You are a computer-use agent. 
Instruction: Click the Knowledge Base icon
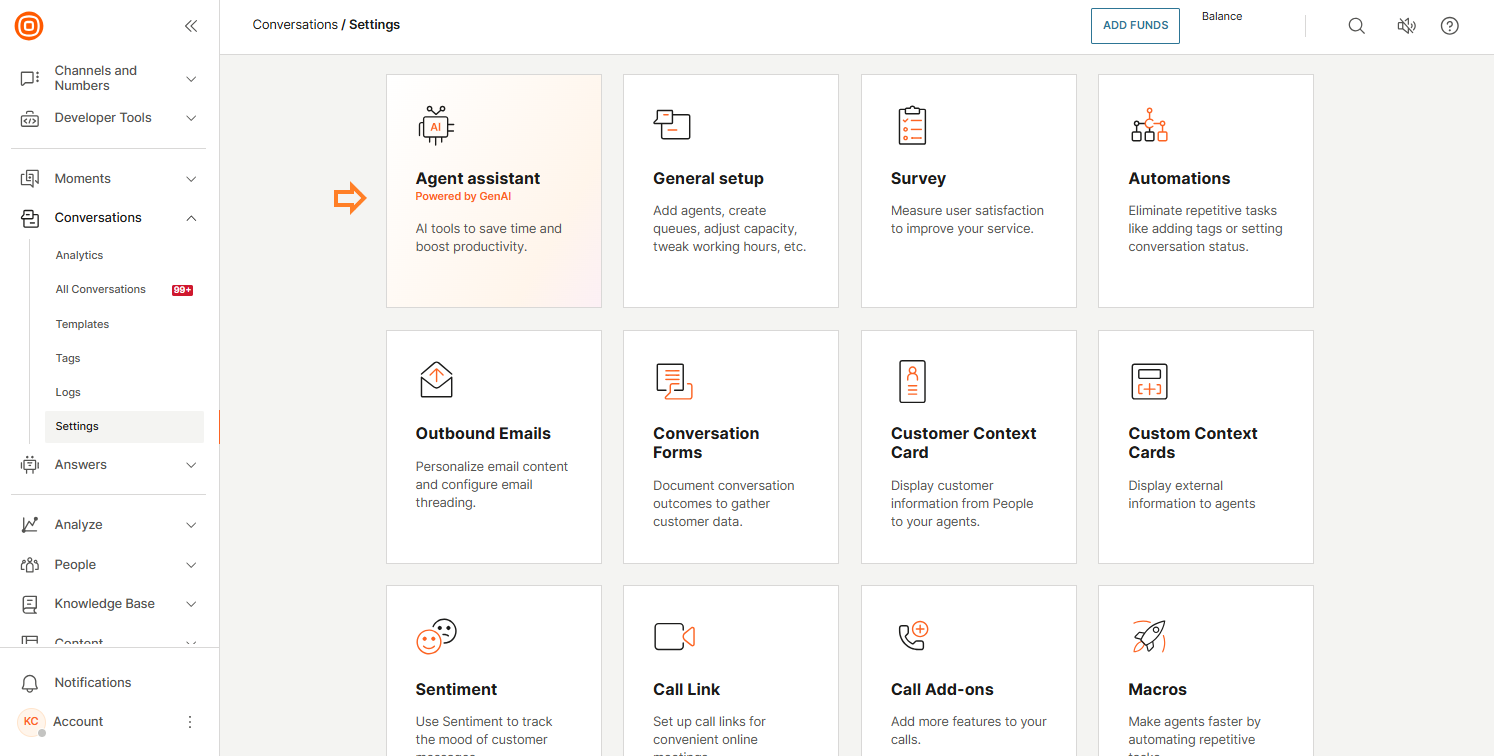30,604
